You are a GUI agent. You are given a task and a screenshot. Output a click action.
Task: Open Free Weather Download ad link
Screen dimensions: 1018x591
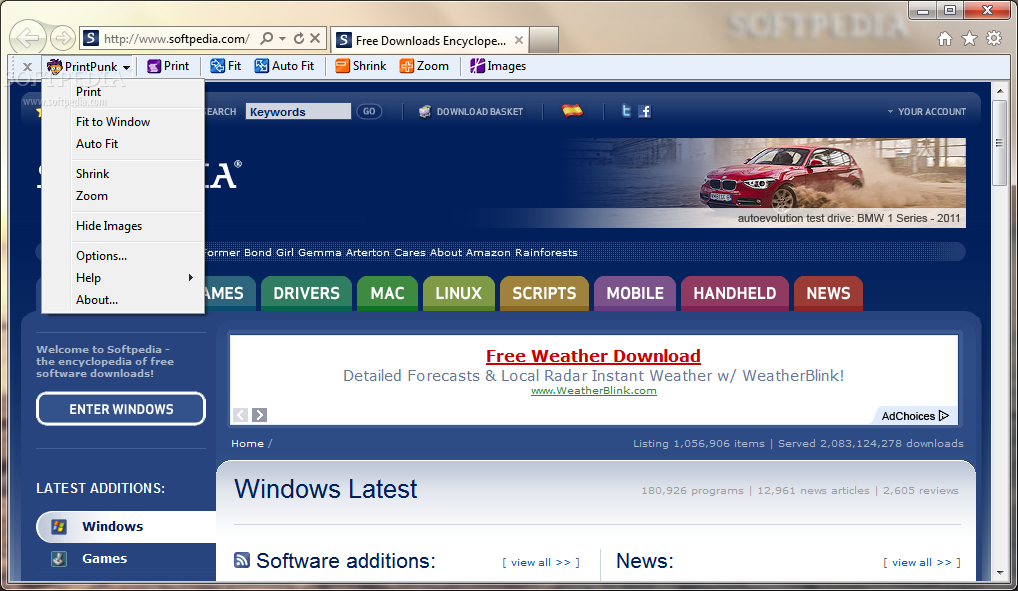point(593,356)
